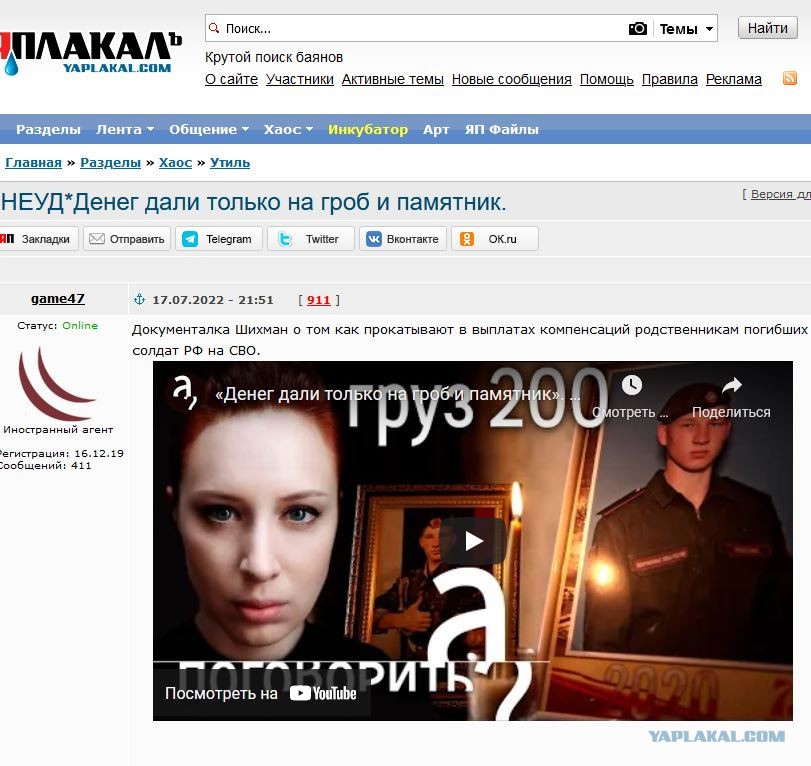This screenshot has height=766, width=811.
Task: Click the topic heading НЕУД*Денег дали только на гроб
Action: pyautogui.click(x=253, y=202)
